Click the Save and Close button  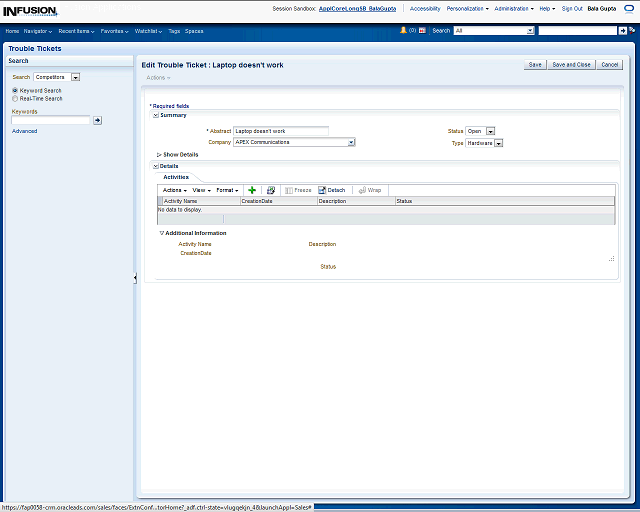tap(571, 64)
